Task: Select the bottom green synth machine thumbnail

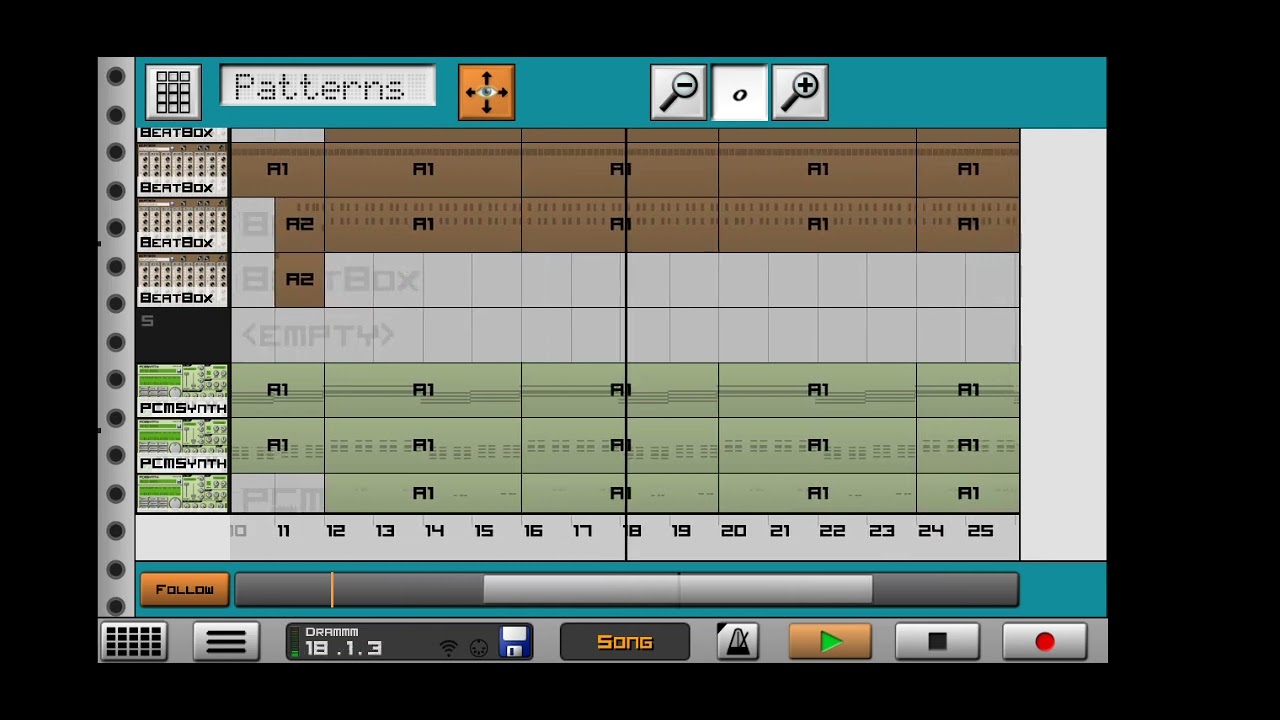Action: [x=182, y=493]
